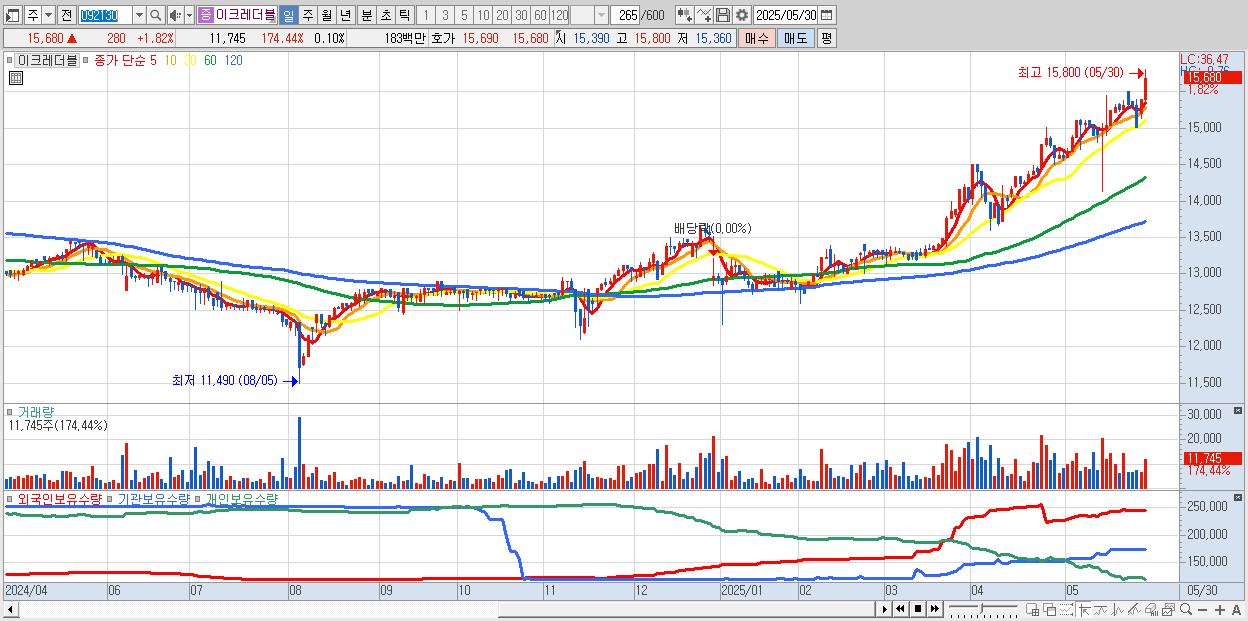Open chart settings gear icon
The height and width of the screenshot is (621, 1248).
coord(742,15)
